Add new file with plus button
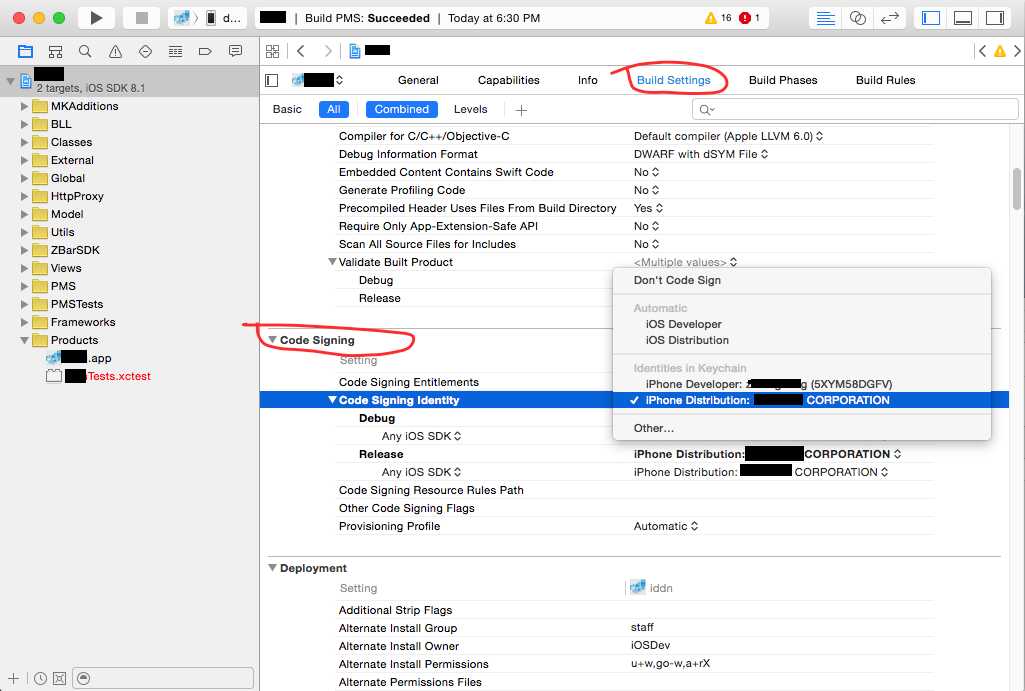Image resolution: width=1025 pixels, height=691 pixels. [13, 679]
